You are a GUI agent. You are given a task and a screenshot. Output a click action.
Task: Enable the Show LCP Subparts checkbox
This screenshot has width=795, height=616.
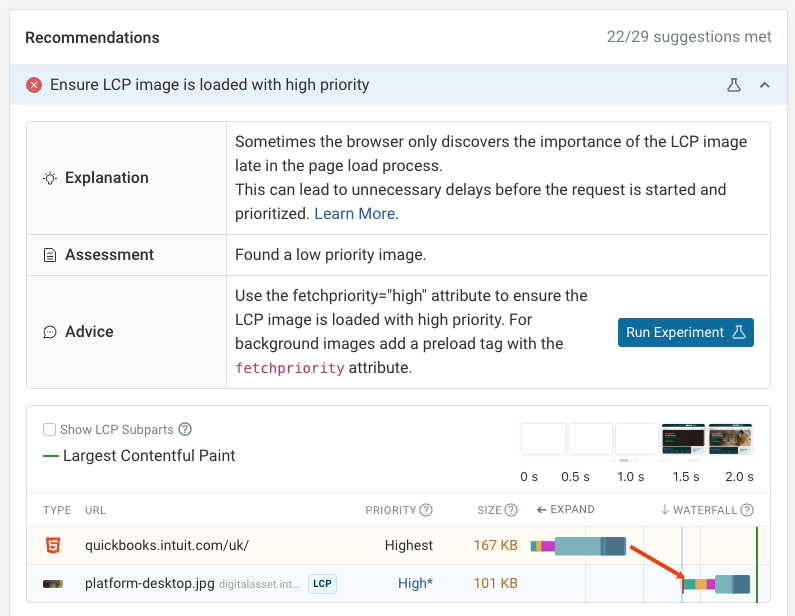[x=49, y=430]
